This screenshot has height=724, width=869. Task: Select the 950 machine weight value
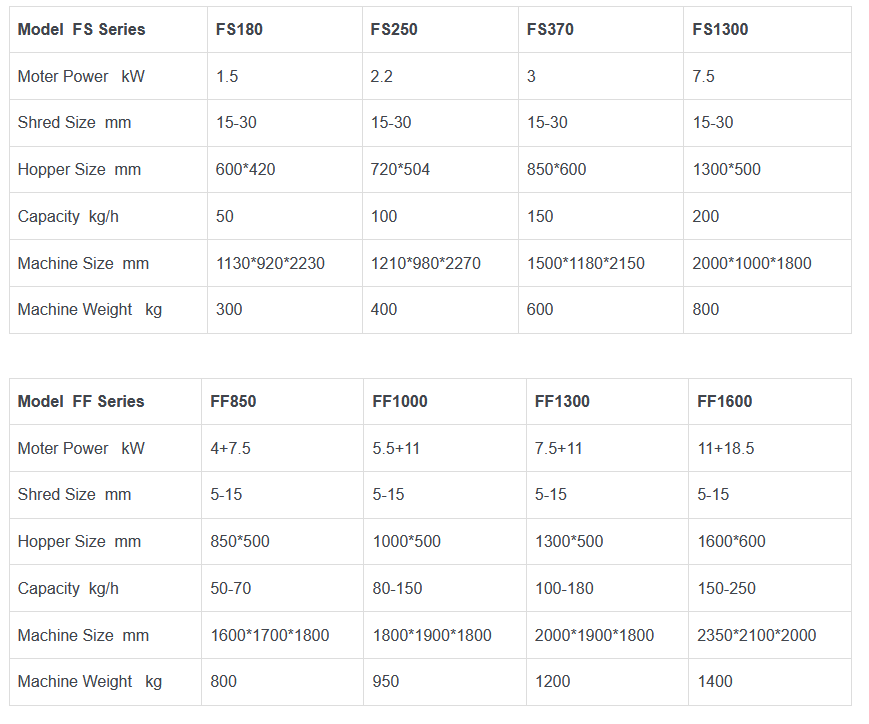point(386,681)
